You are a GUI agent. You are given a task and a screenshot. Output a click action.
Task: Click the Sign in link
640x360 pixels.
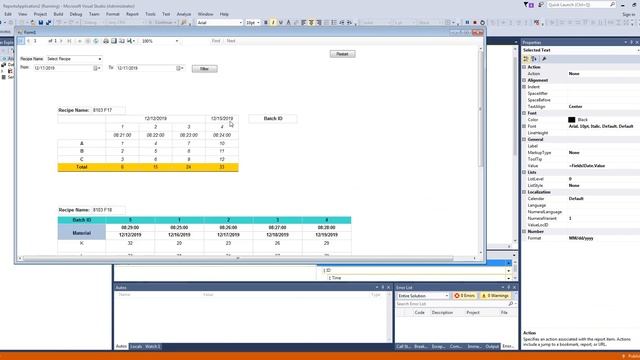tap(629, 14)
